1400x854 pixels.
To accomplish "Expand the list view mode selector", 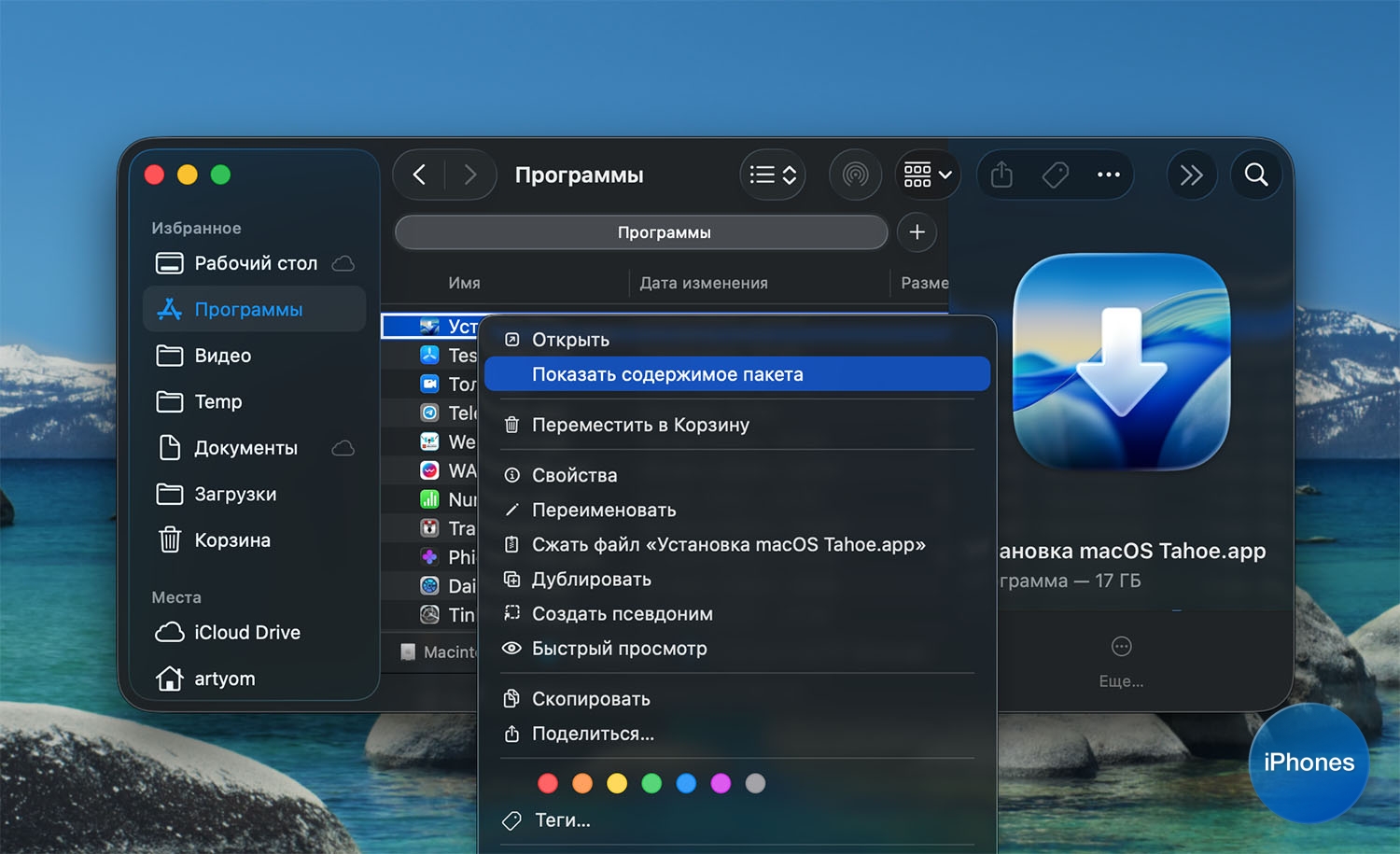I will tap(773, 175).
